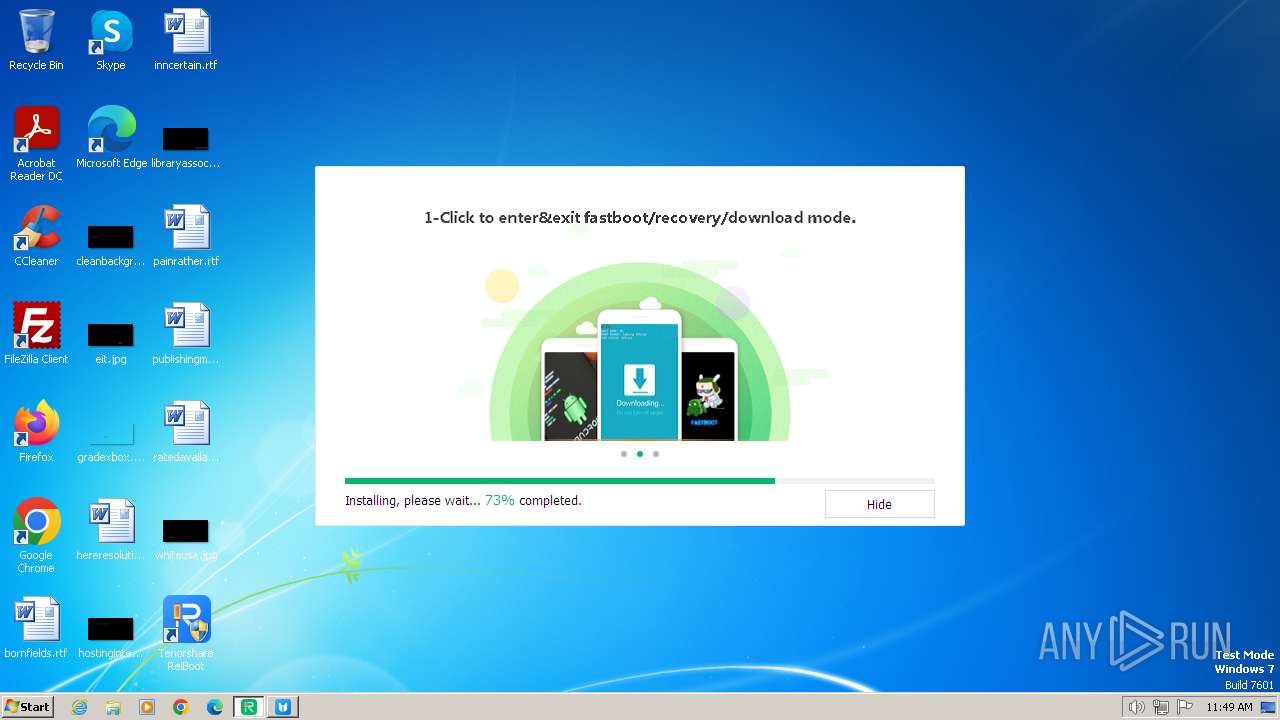Image resolution: width=1280 pixels, height=720 pixels.
Task: Open Action Center flag icon
Action: [x=1185, y=707]
